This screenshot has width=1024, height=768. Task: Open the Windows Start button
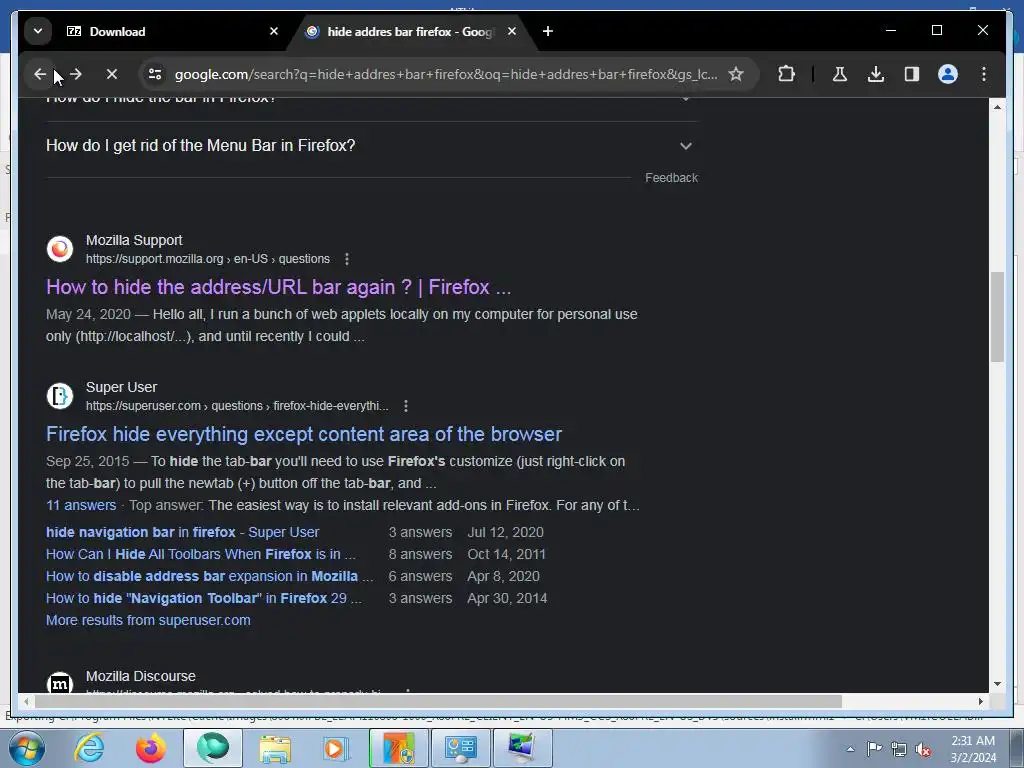tap(26, 748)
